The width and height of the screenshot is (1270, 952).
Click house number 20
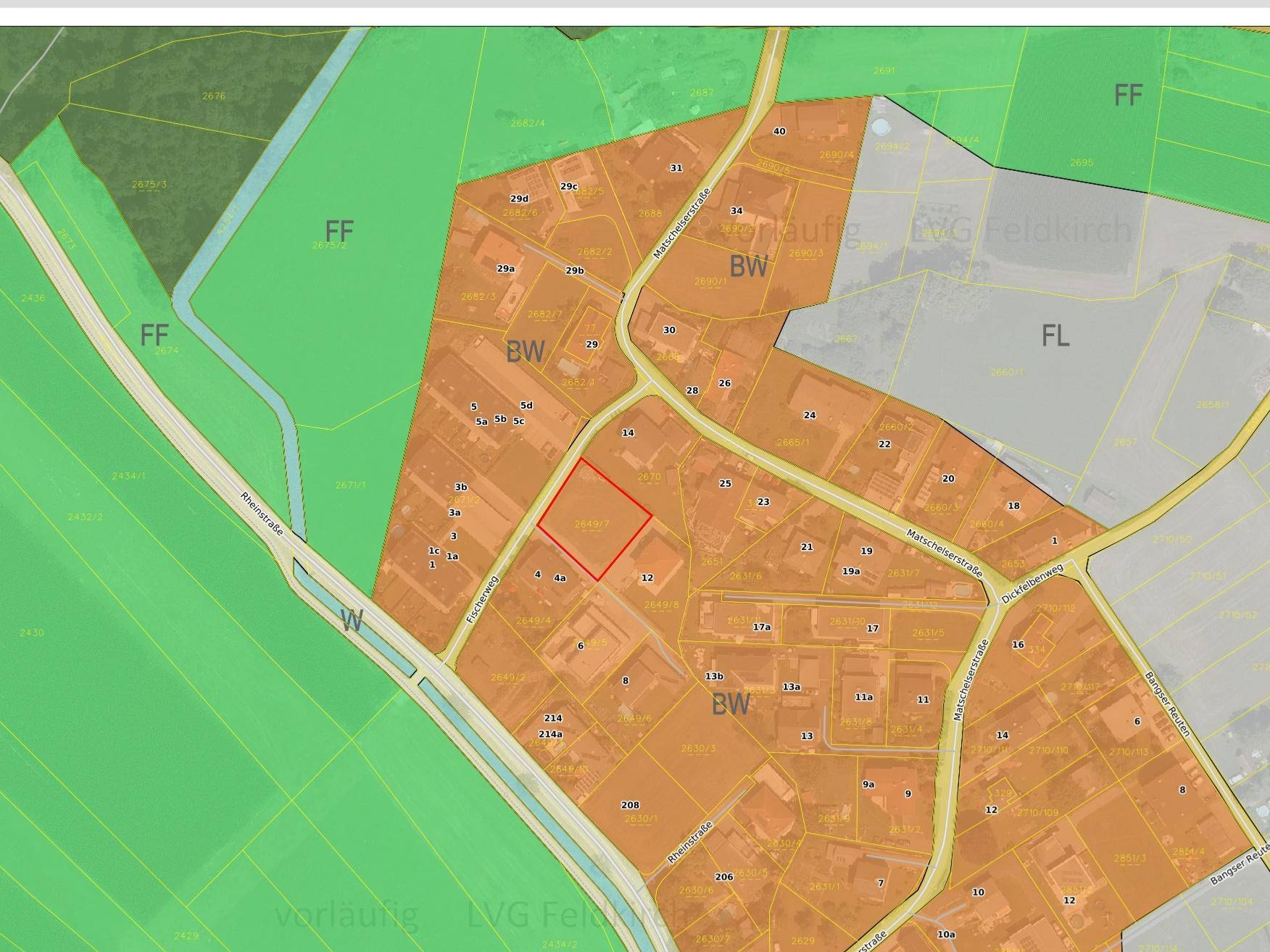(948, 479)
